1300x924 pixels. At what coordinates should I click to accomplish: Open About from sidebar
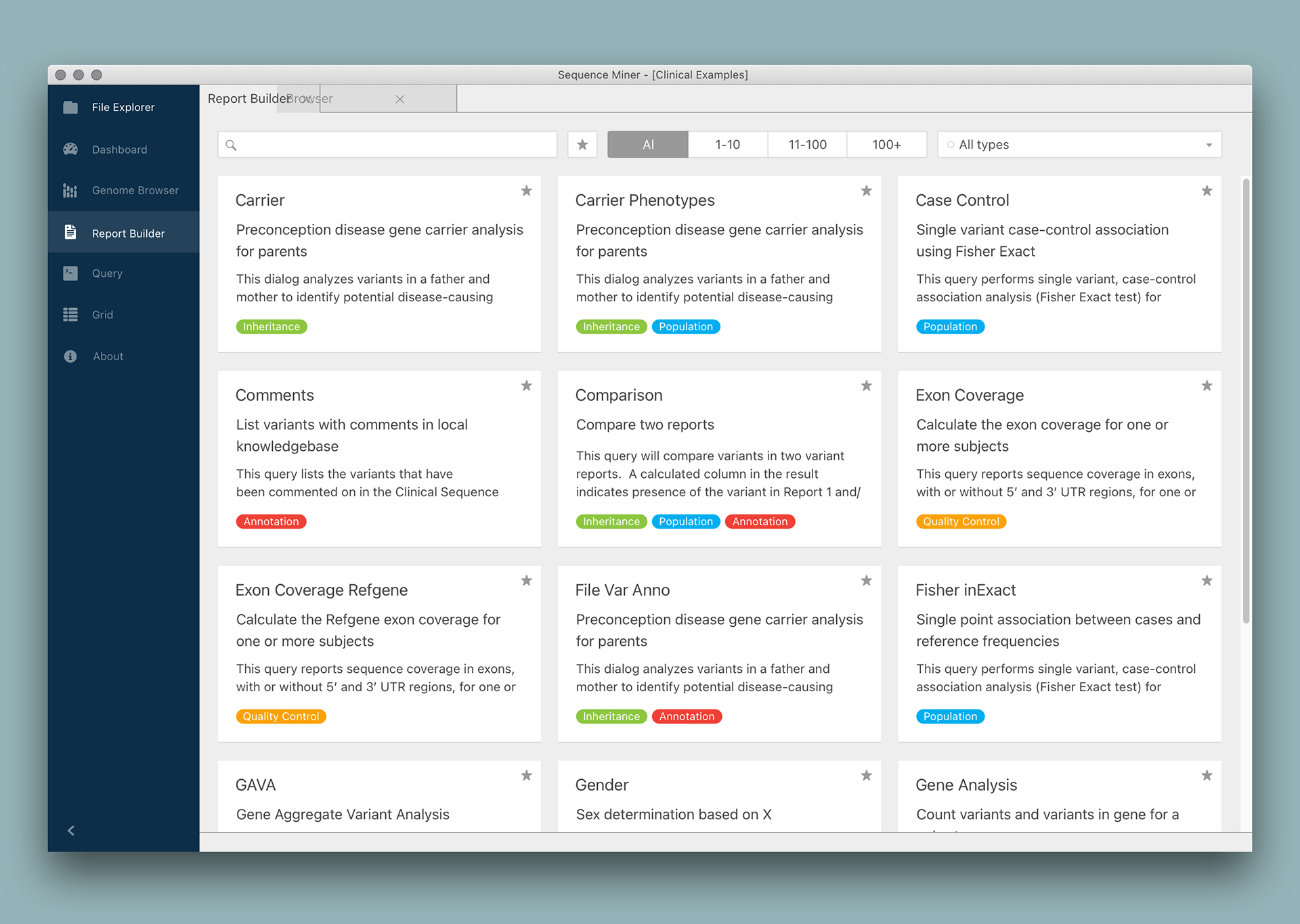pyautogui.click(x=123, y=356)
